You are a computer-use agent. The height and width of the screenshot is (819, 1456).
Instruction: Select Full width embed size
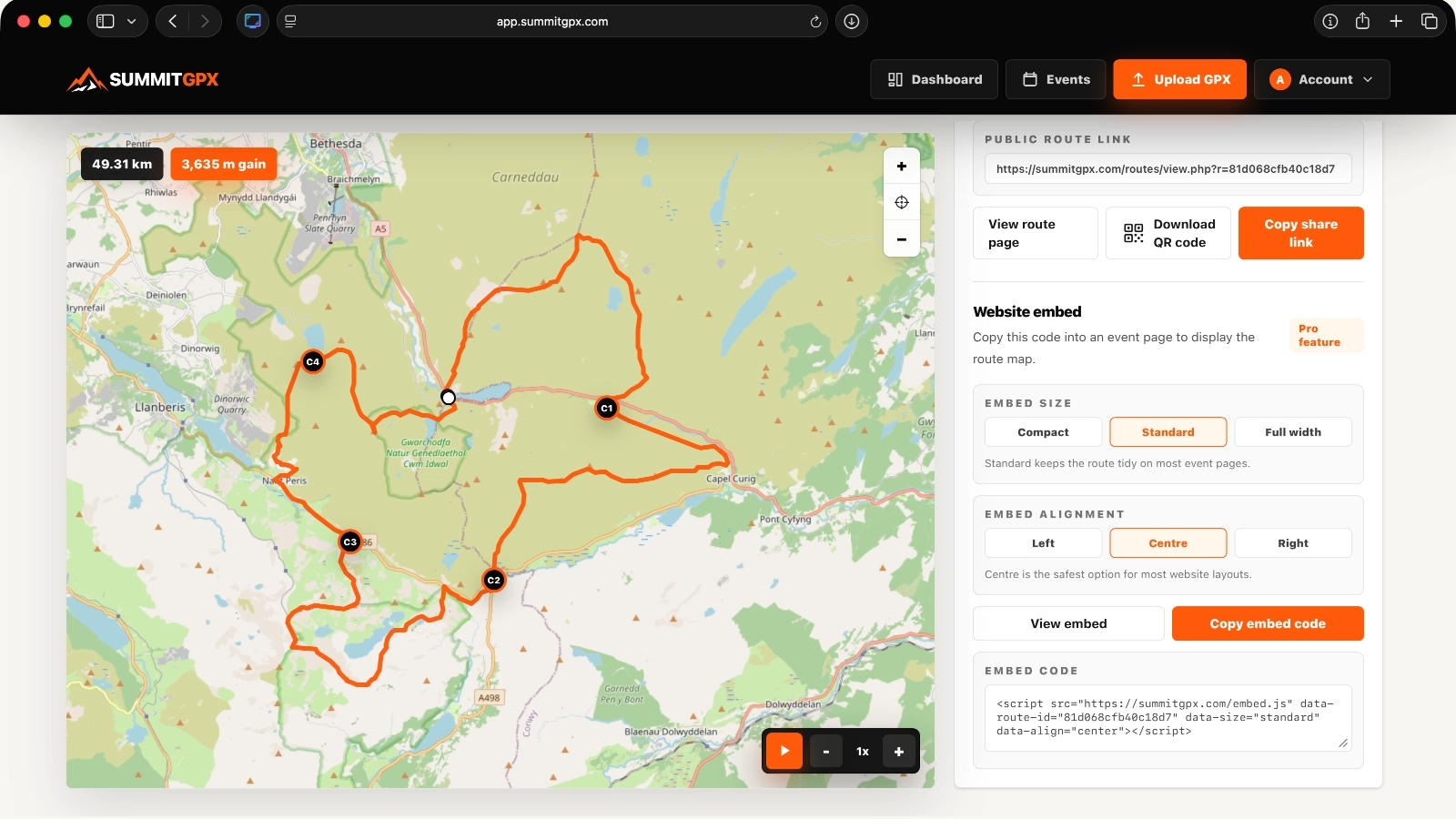pyautogui.click(x=1293, y=432)
